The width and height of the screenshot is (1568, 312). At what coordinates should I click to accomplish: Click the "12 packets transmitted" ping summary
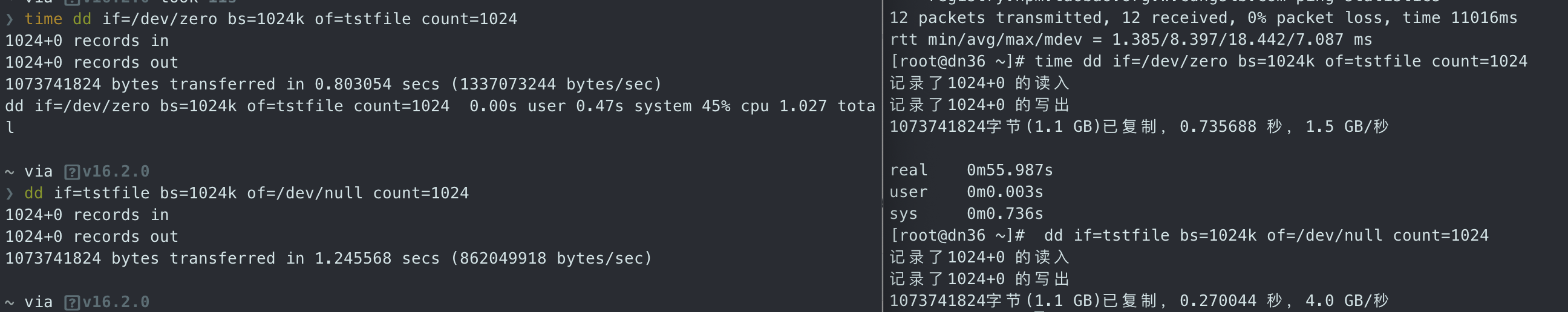tap(995, 18)
